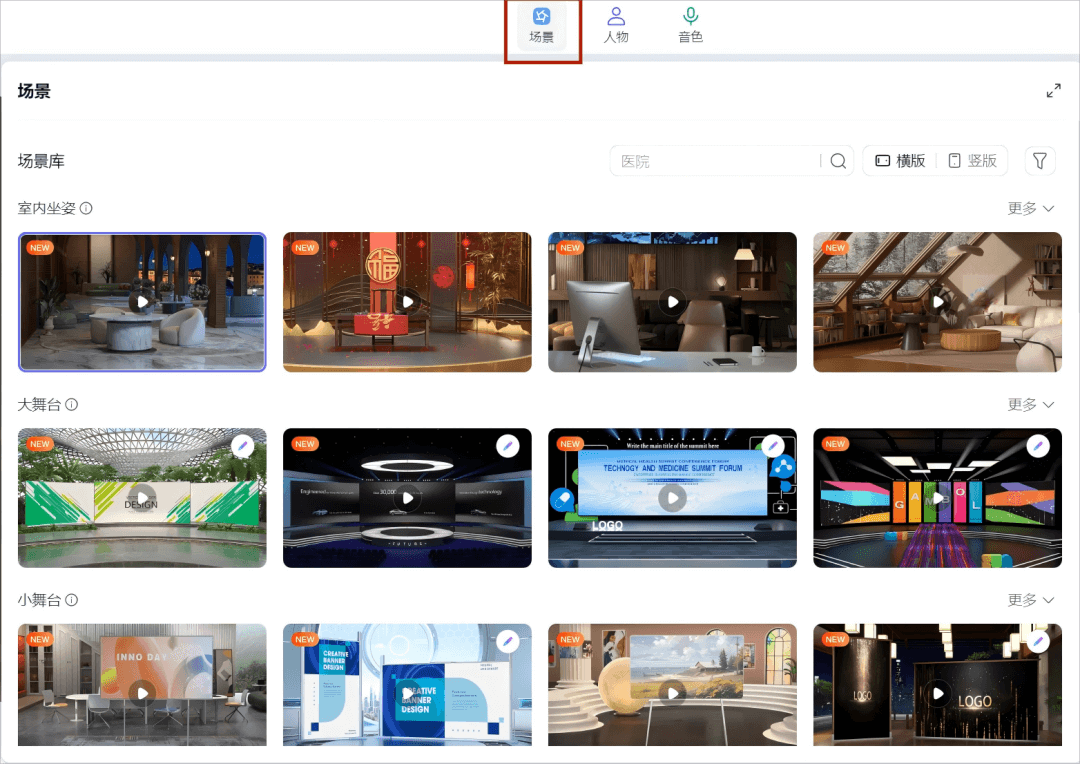This screenshot has width=1080, height=764.
Task: Click edit pencil on medicine summit forum scene
Action: point(772,445)
